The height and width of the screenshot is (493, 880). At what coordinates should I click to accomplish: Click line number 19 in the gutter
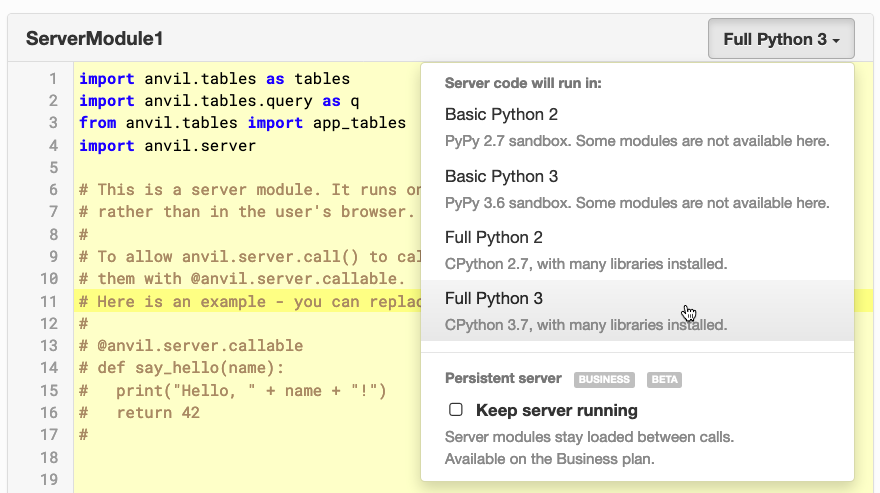48,480
